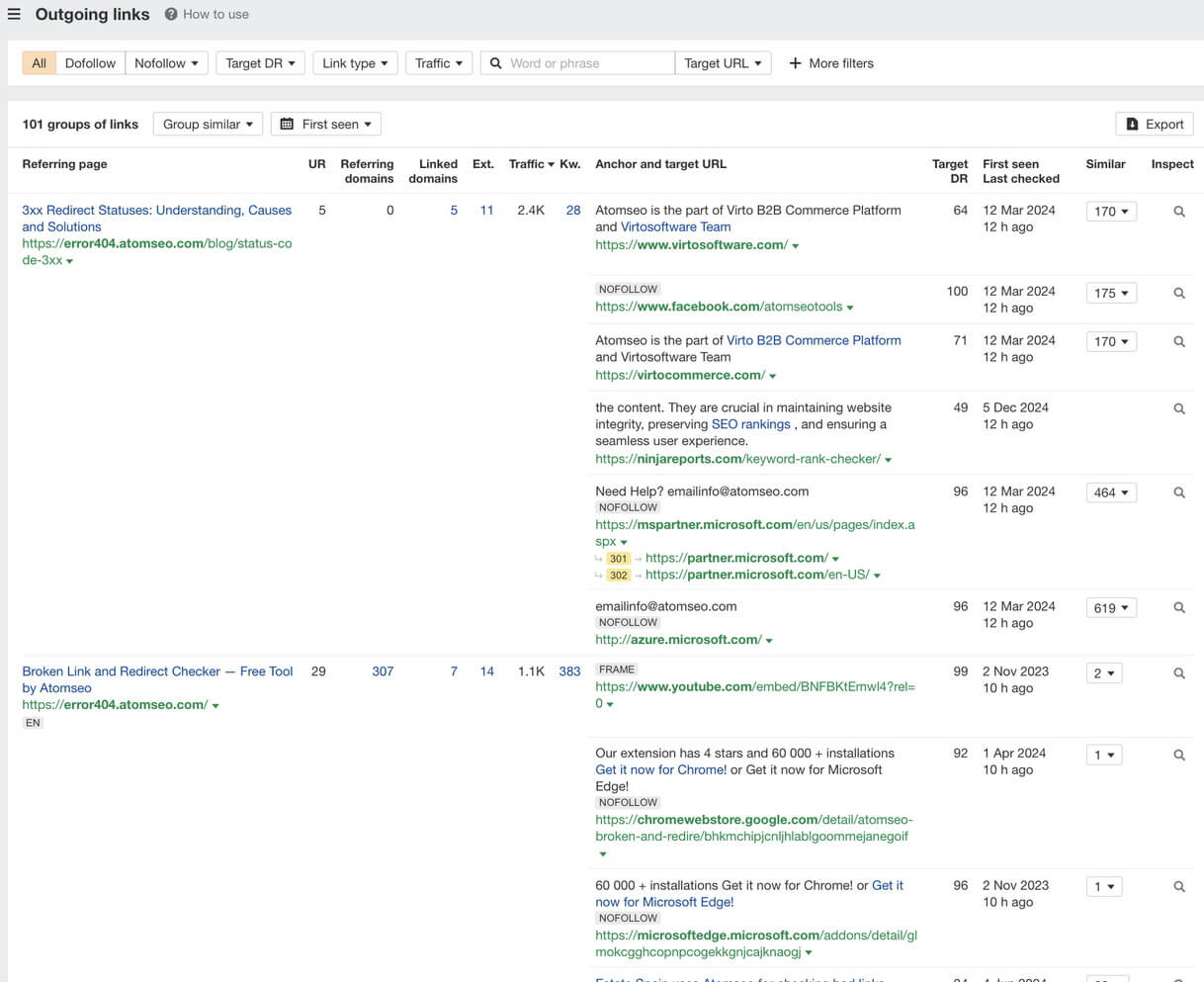Click the 307 referring domains value
The image size is (1204, 982).
point(383,671)
